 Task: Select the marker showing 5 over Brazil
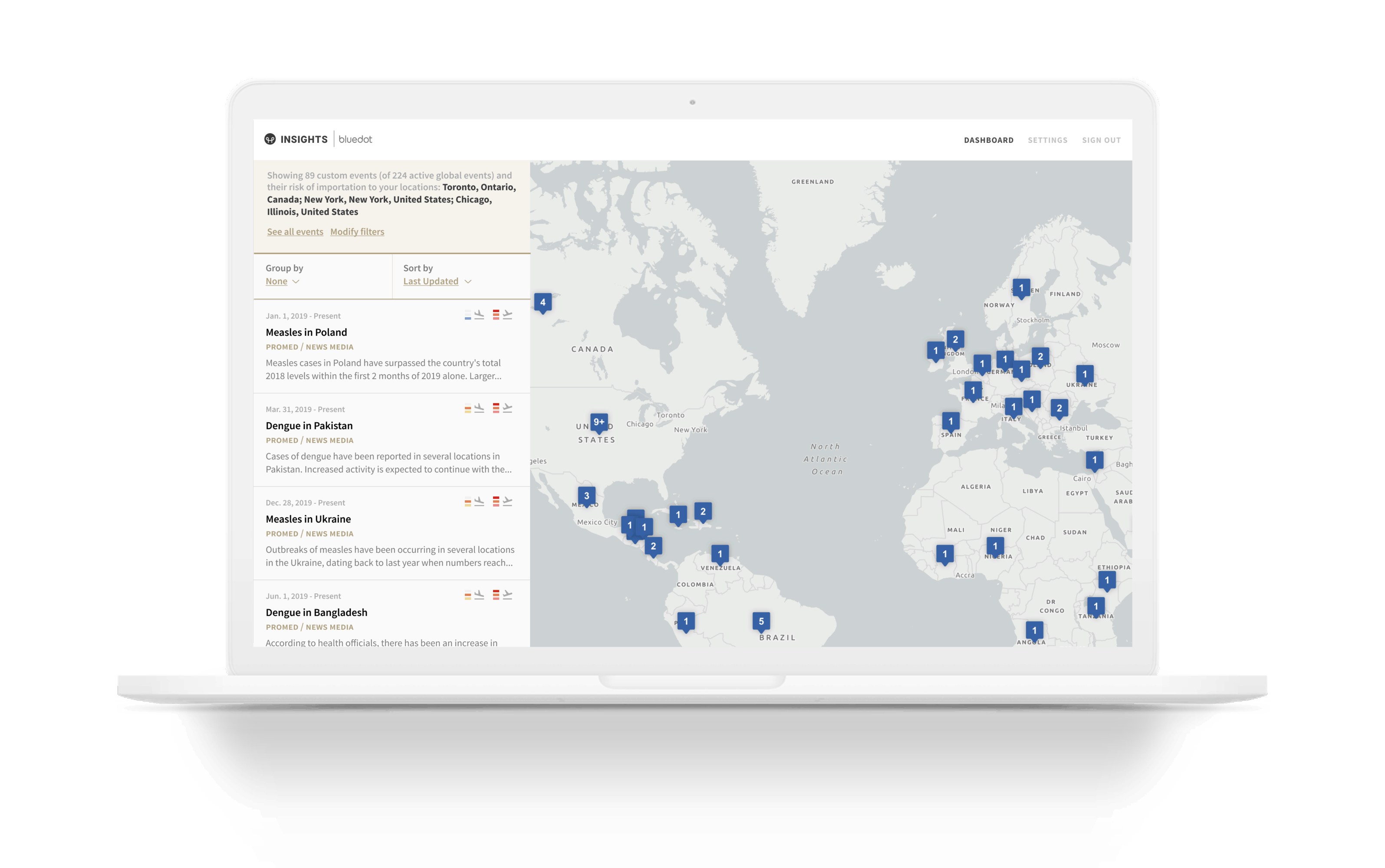click(x=762, y=622)
